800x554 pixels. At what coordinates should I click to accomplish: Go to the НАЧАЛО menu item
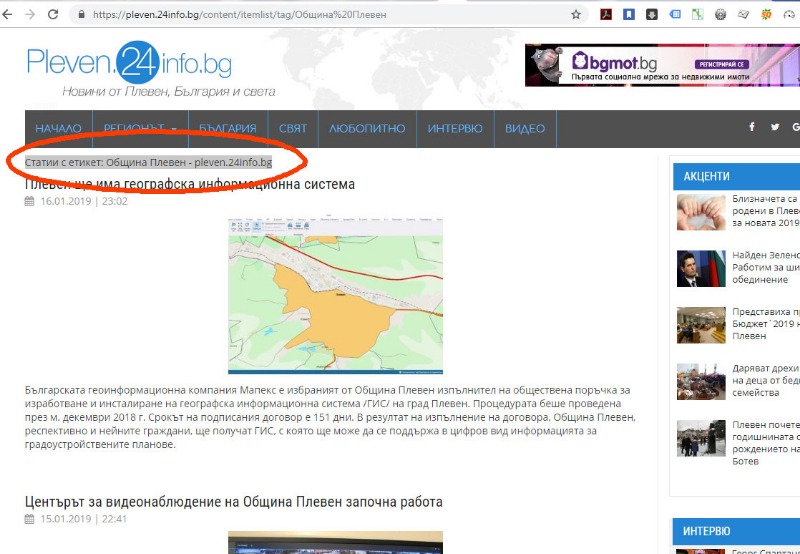[58, 129]
